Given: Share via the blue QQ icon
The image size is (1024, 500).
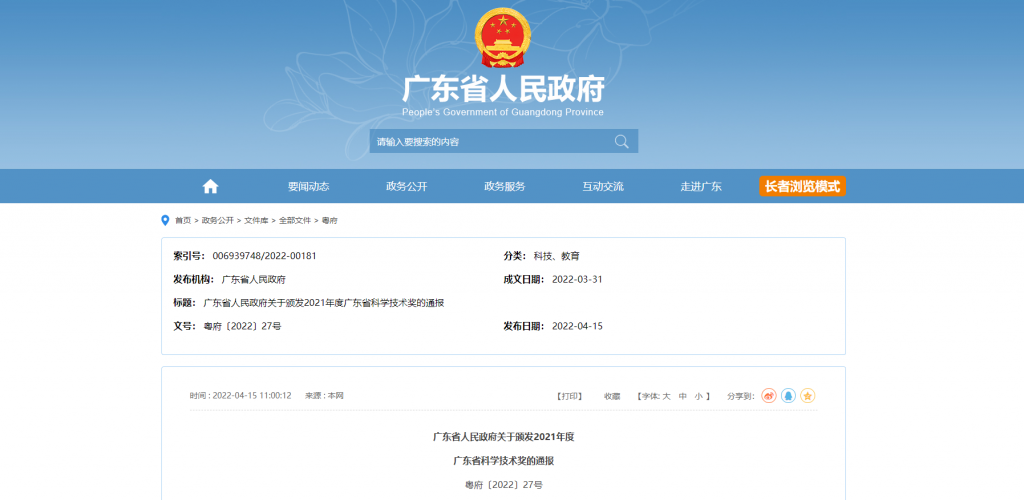Looking at the screenshot, I should 788,396.
